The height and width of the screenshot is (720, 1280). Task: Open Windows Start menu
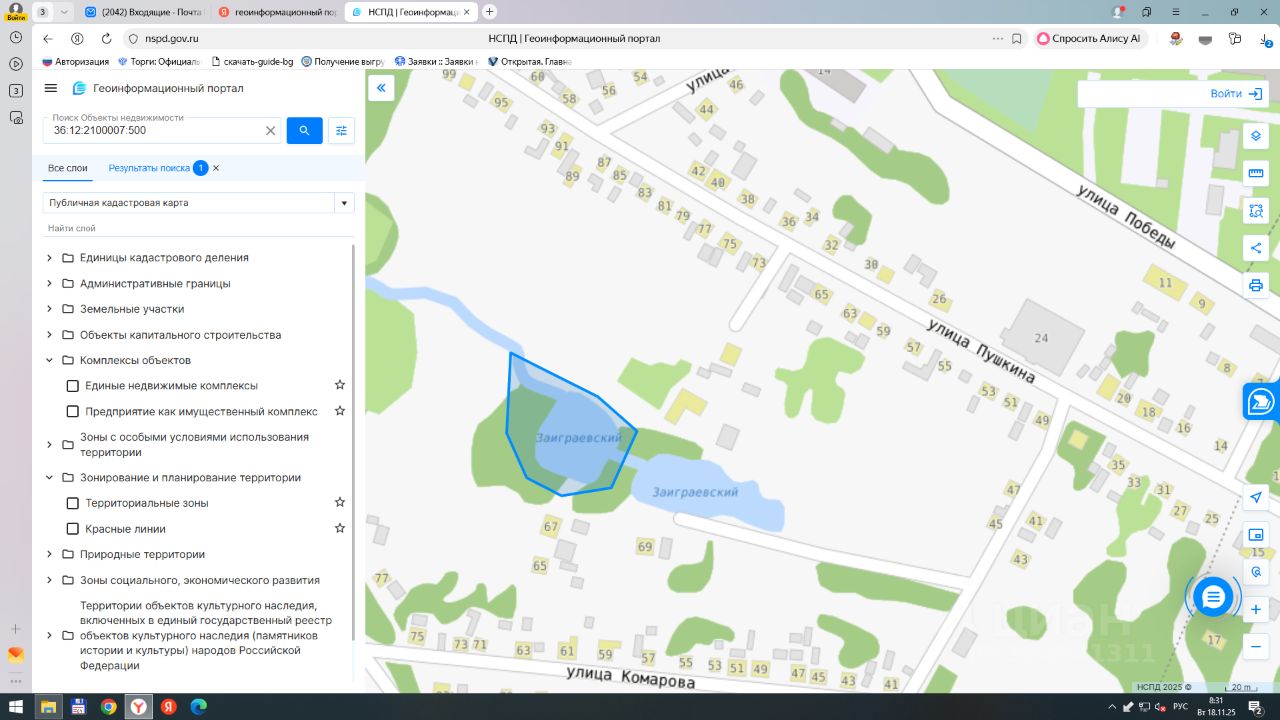tap(16, 707)
